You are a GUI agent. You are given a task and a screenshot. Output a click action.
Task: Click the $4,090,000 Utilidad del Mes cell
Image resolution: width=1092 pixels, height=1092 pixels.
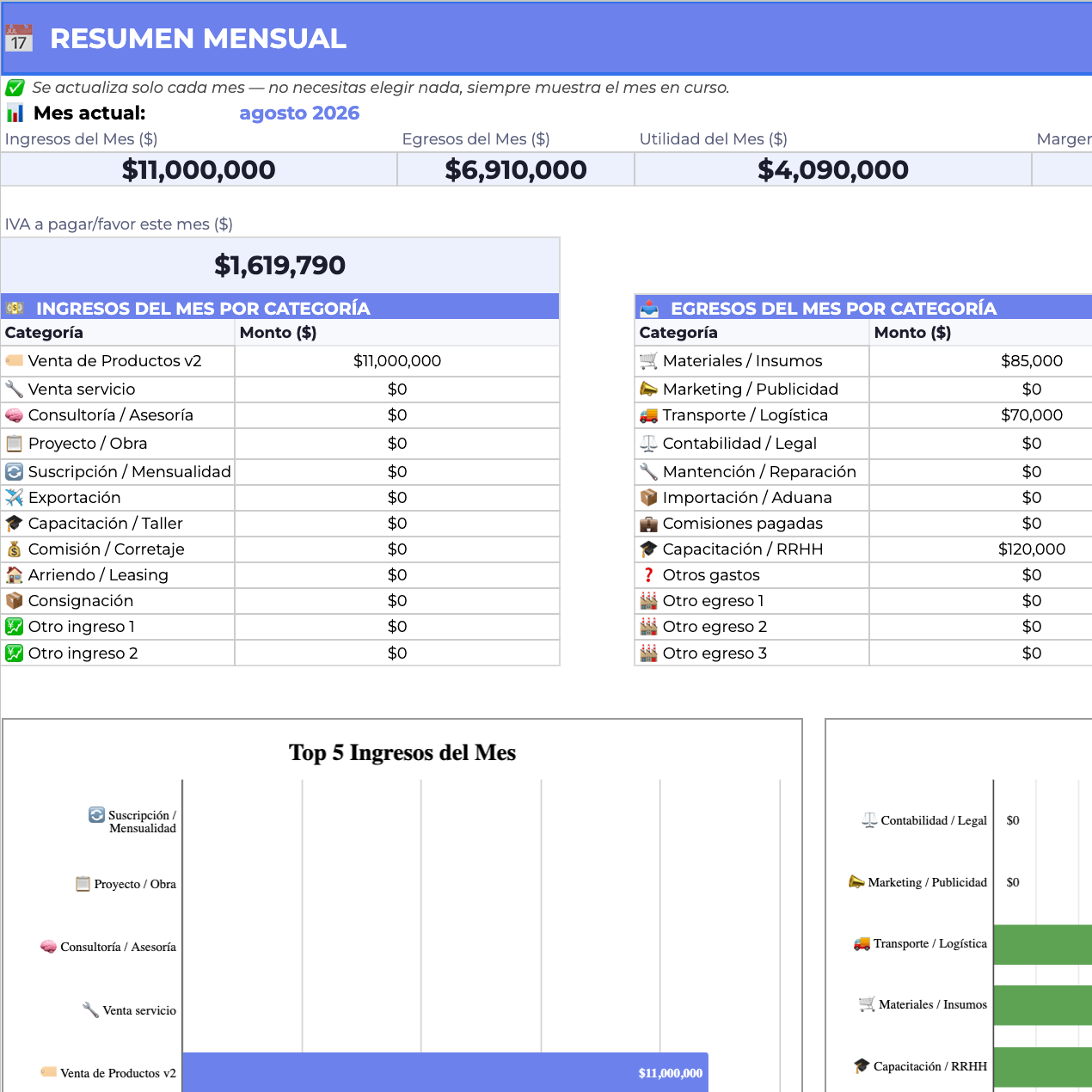833,169
